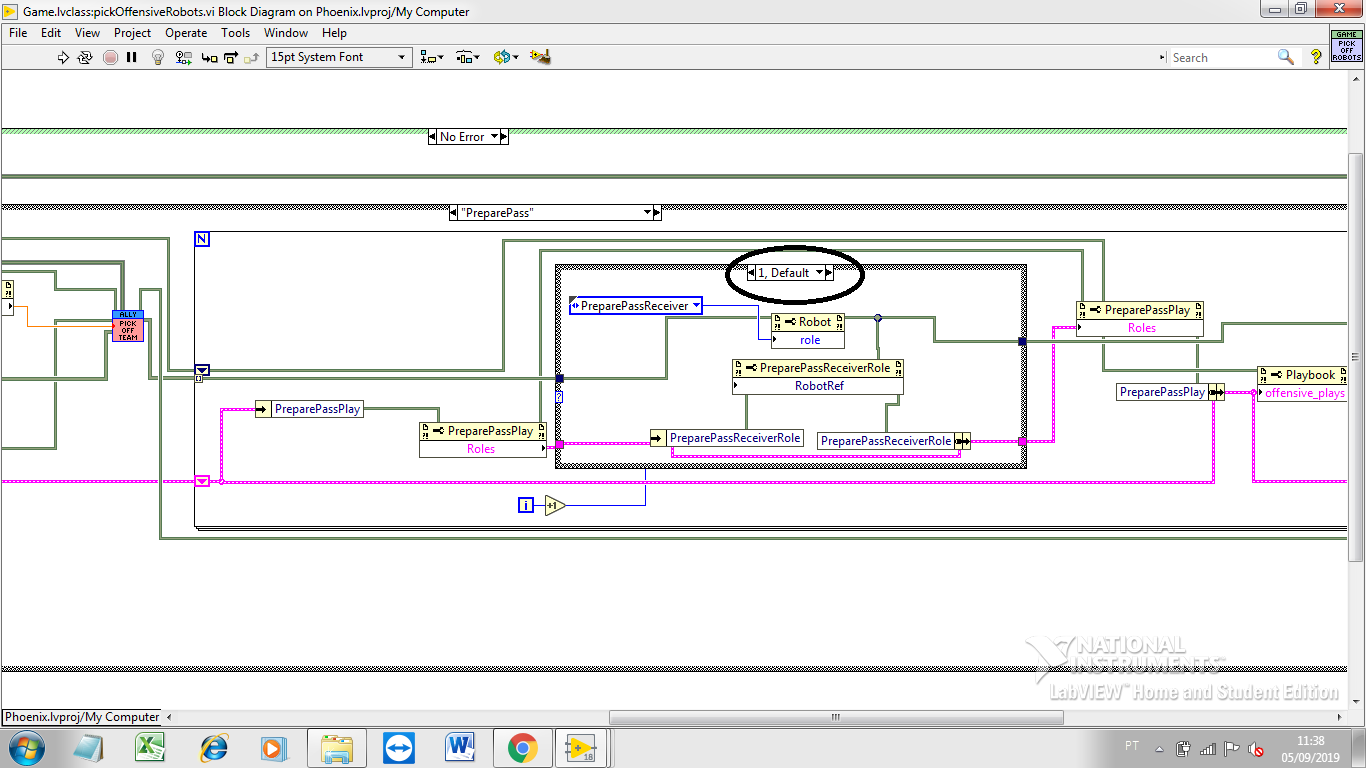Click the loop iteration i terminal
1366x772 pixels.
[526, 505]
